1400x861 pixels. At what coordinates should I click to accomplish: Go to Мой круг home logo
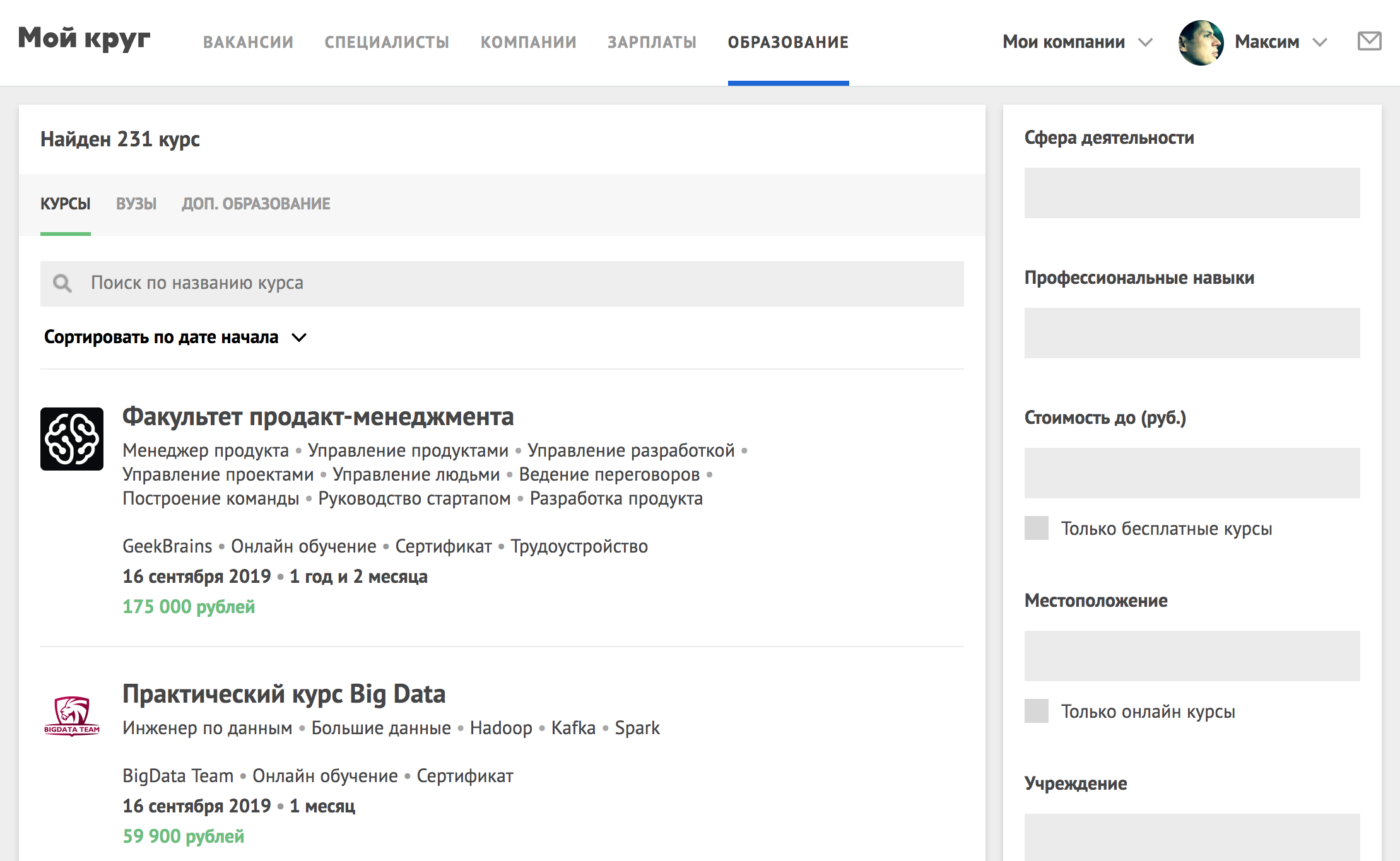pyautogui.click(x=84, y=38)
